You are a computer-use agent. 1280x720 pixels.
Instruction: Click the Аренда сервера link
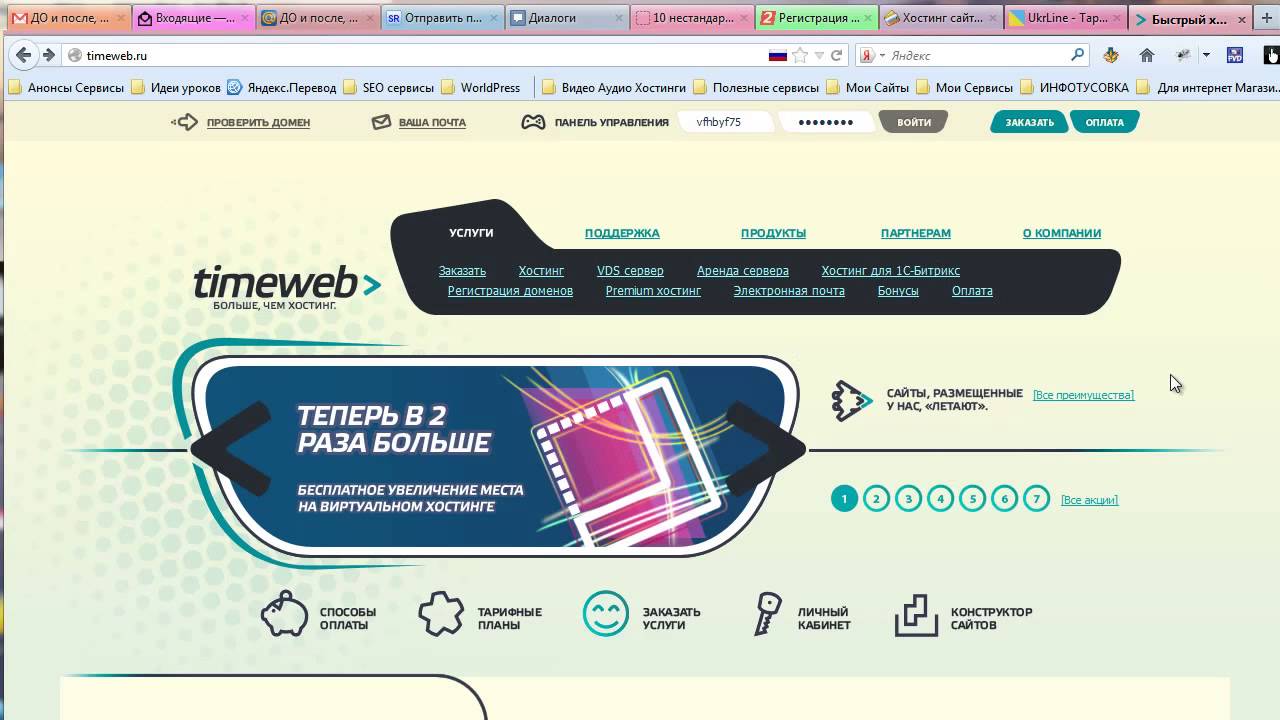click(743, 271)
